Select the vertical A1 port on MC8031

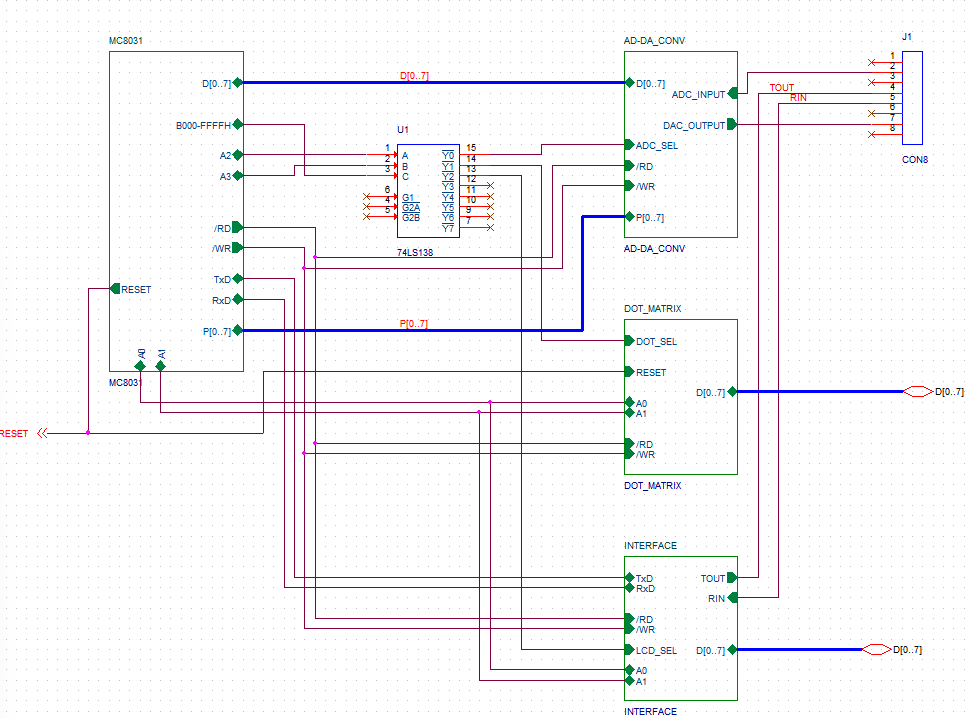[x=161, y=366]
